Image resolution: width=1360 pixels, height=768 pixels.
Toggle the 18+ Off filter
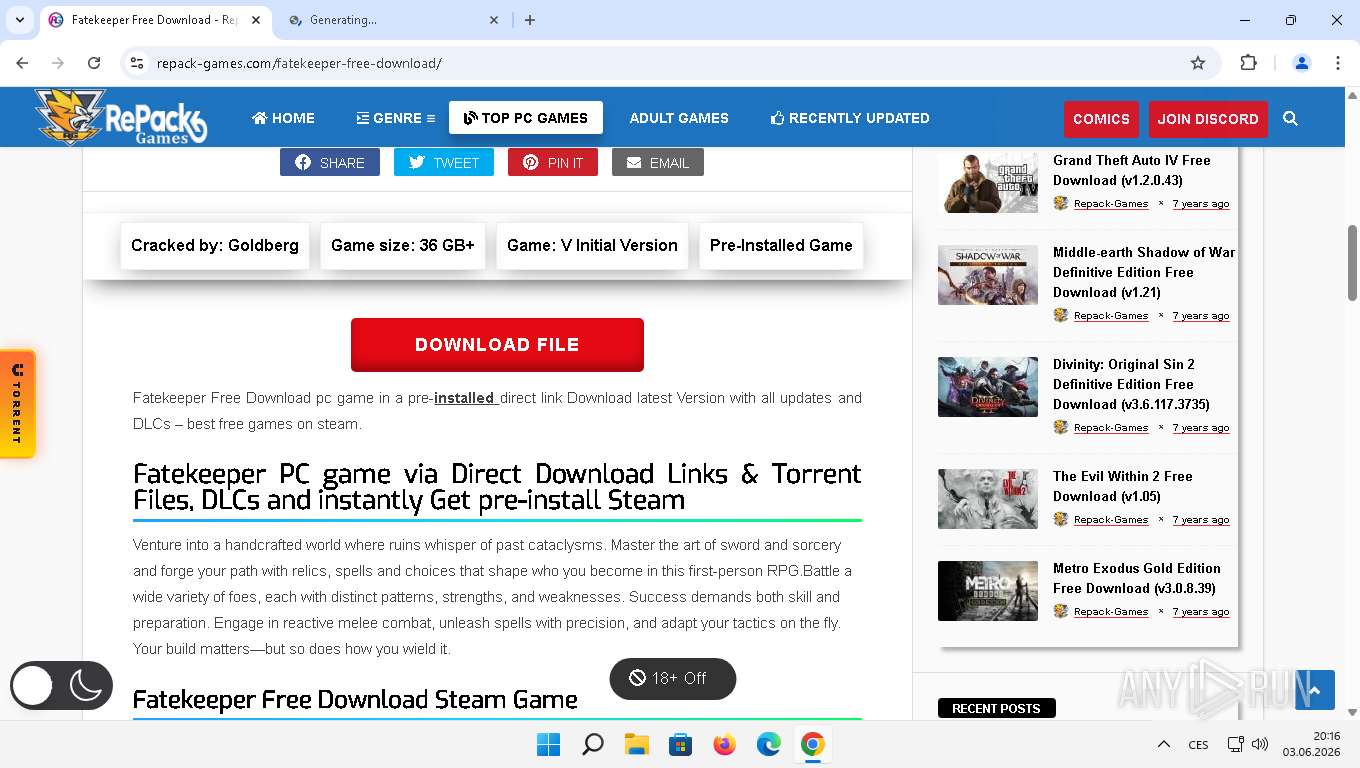coord(673,678)
